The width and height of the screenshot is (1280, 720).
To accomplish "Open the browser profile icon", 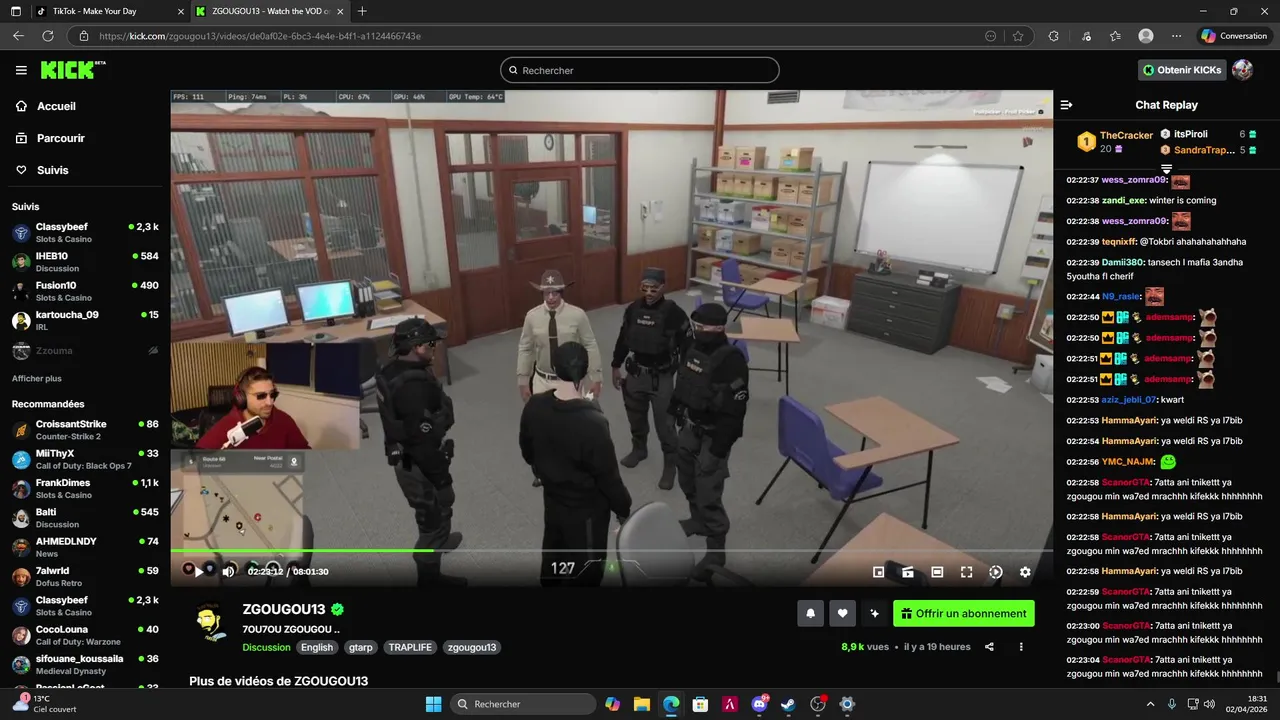I will click(x=1146, y=36).
